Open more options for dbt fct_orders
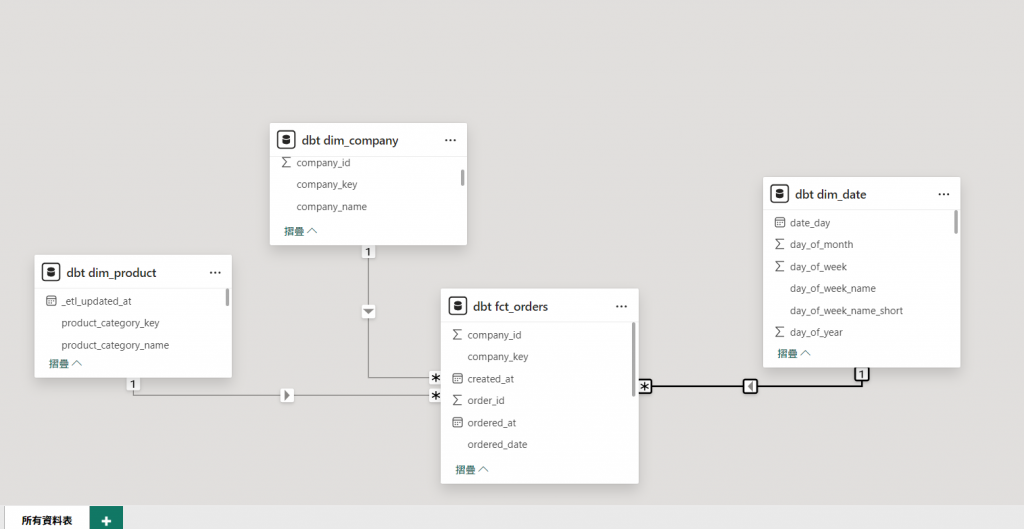This screenshot has height=529, width=1024. [621, 306]
